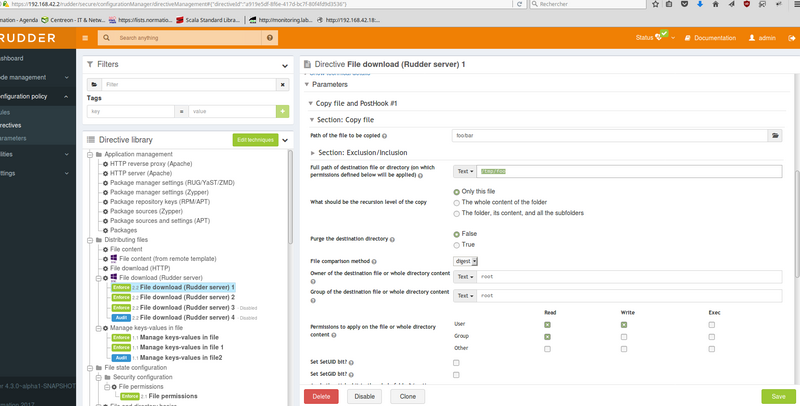The height and width of the screenshot is (406, 800).
Task: Set Purge destination directory to False
Action: [456, 234]
